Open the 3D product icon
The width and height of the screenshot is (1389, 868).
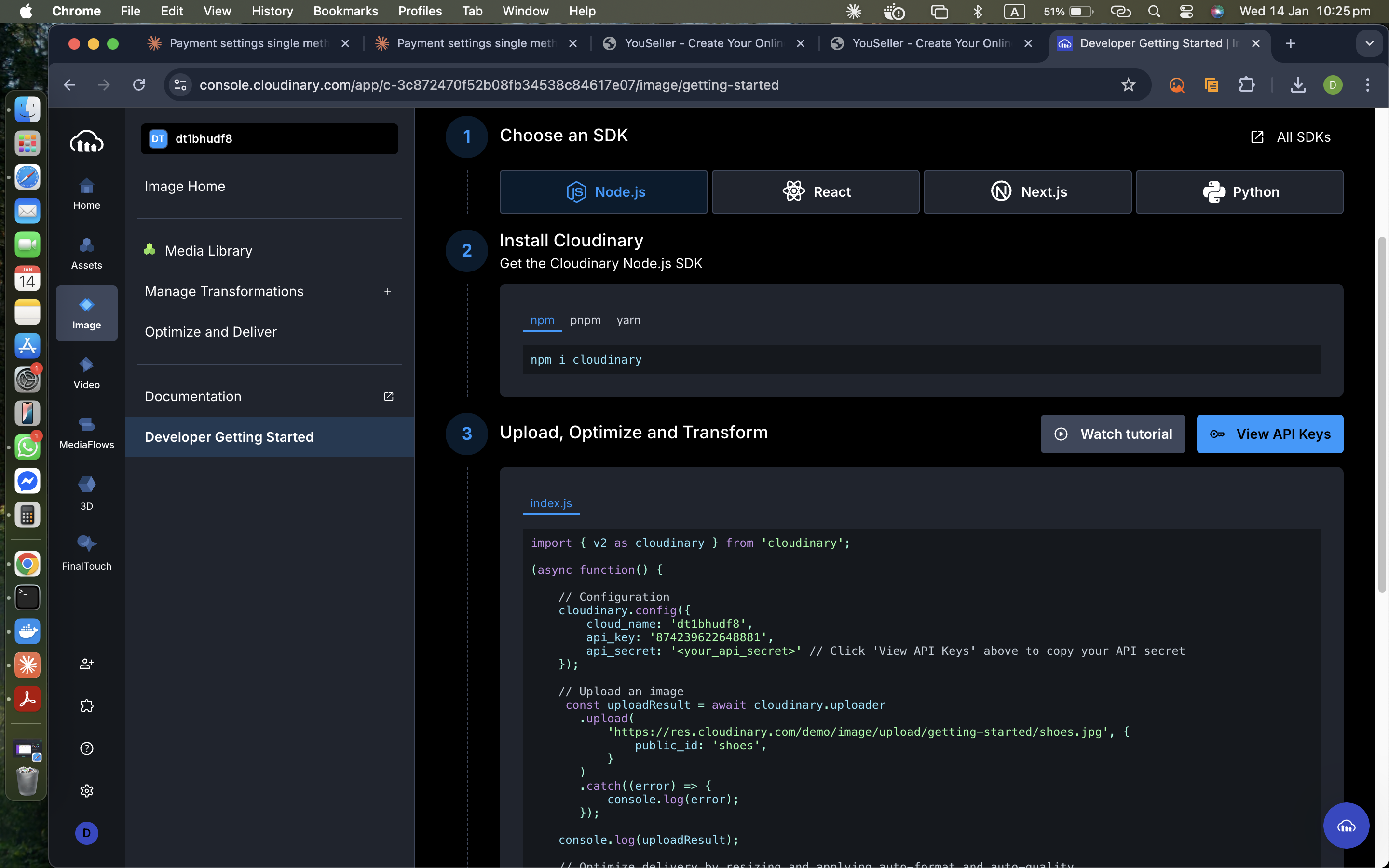tap(87, 492)
